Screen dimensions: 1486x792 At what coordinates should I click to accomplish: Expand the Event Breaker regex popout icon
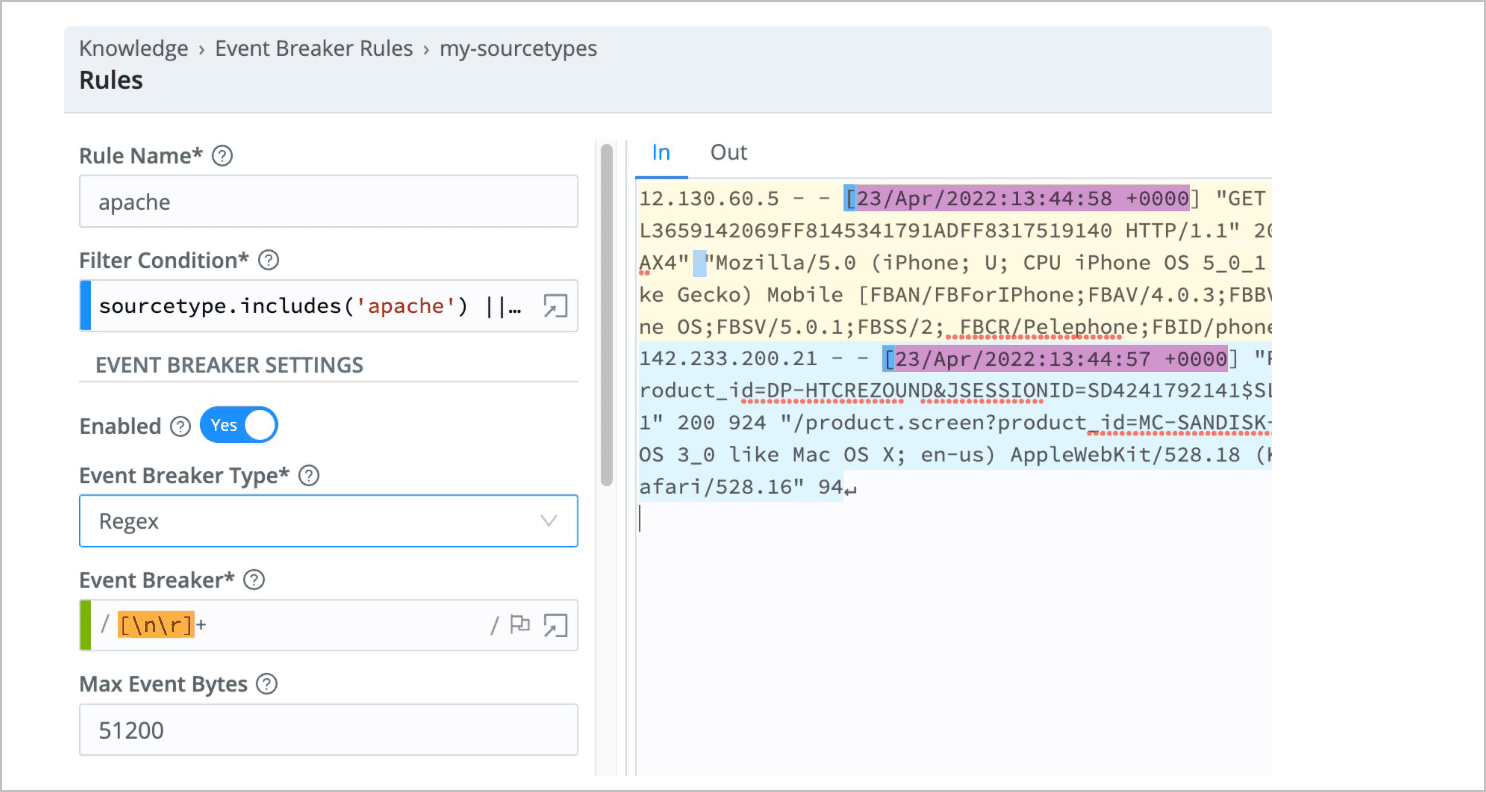click(556, 624)
